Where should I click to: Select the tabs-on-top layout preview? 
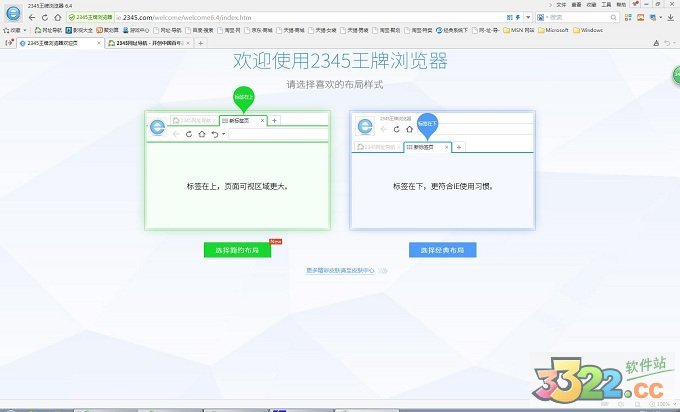click(236, 170)
